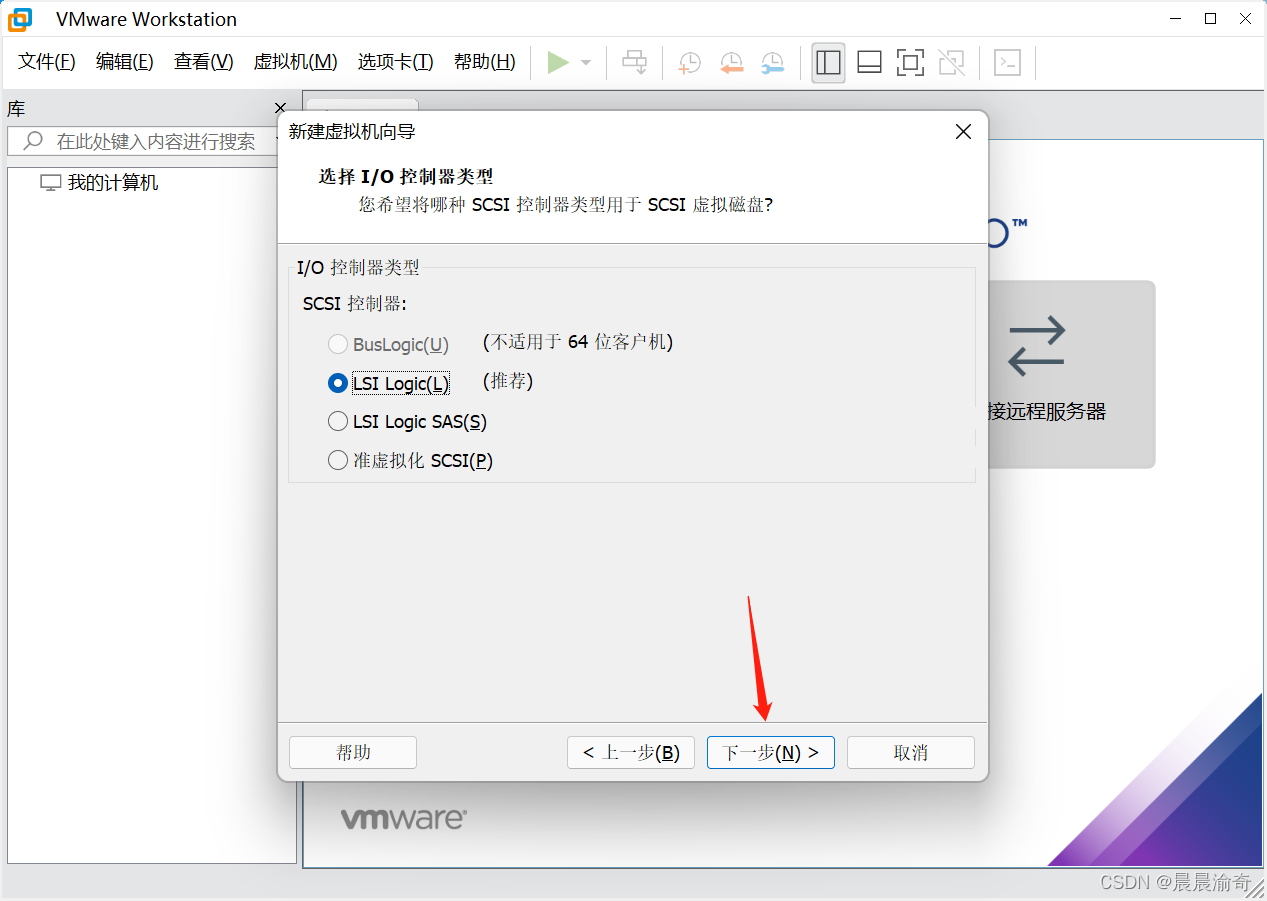The width and height of the screenshot is (1267, 901).
Task: Select the BusLogic(U) radio button
Action: pos(338,344)
